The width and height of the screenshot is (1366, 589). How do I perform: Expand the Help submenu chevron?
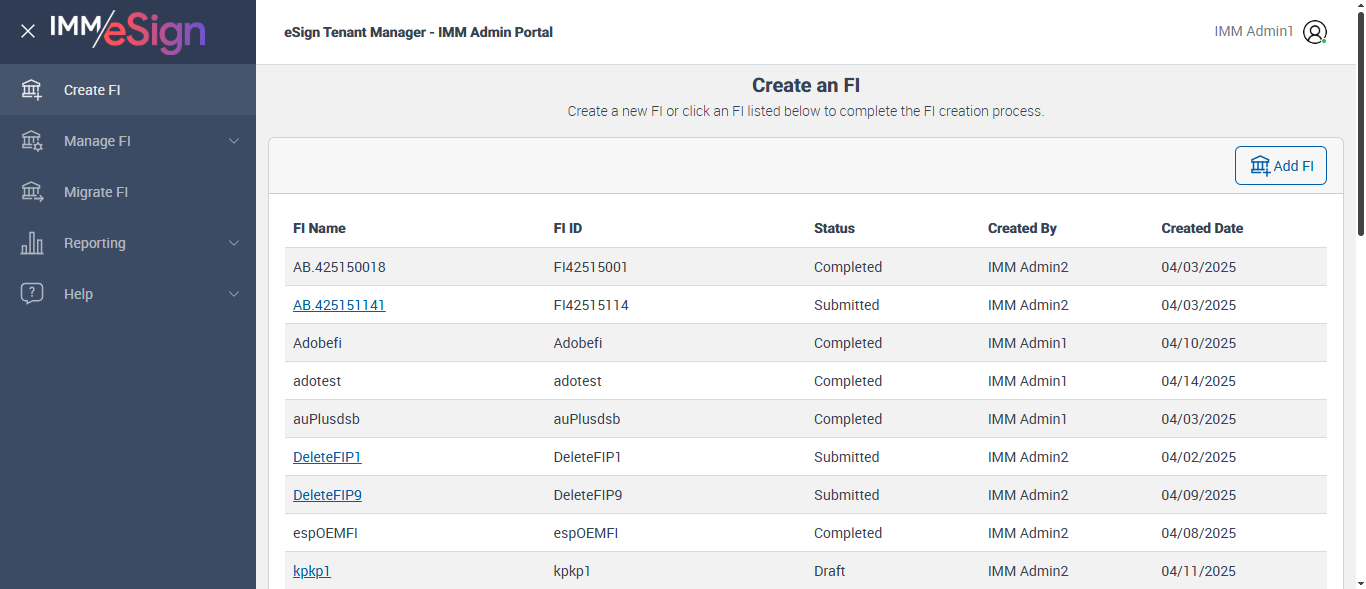(234, 294)
